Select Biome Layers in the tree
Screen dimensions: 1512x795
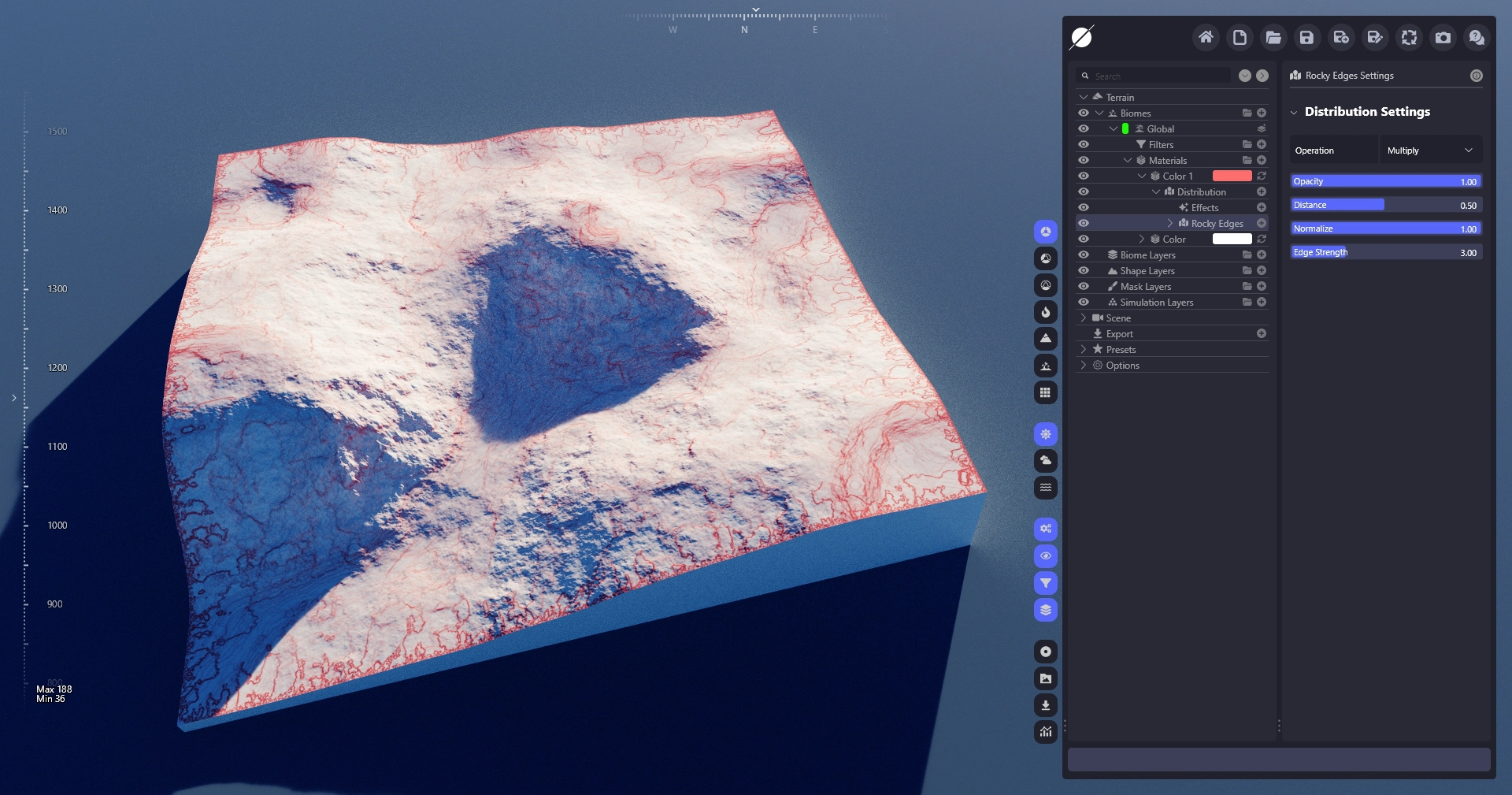pyautogui.click(x=1147, y=254)
